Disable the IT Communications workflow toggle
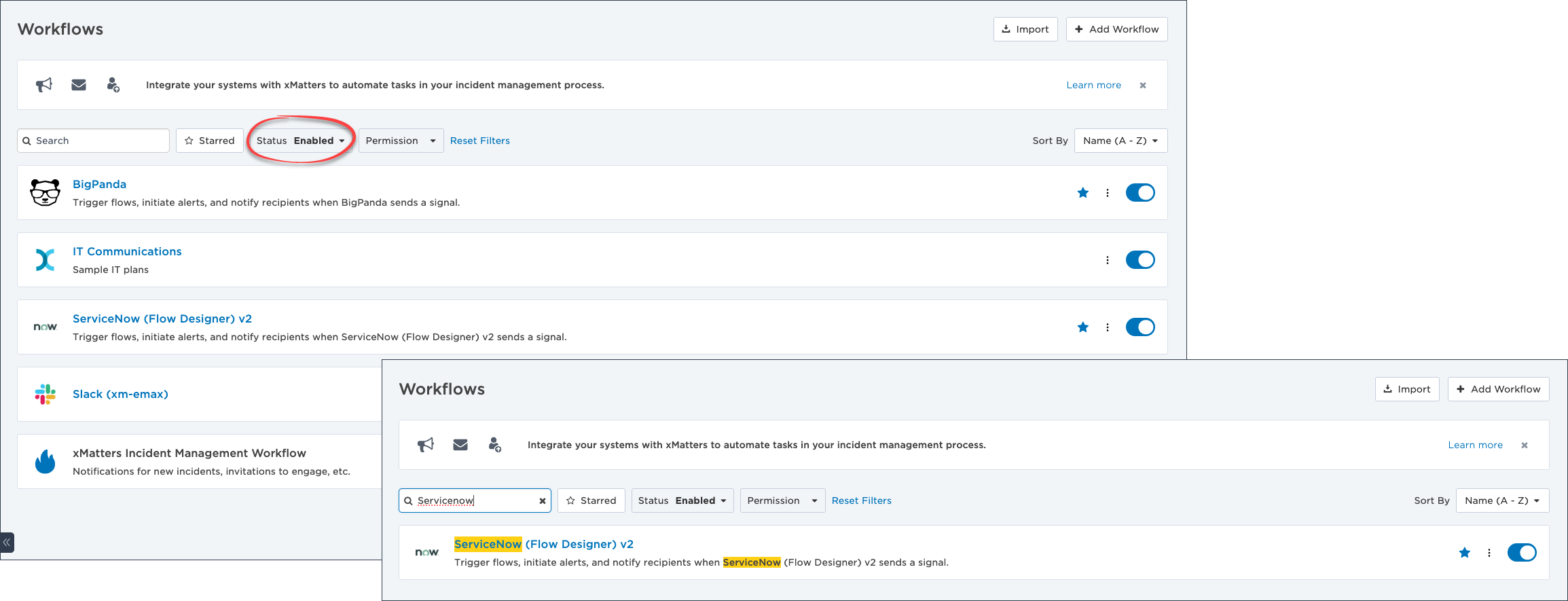This screenshot has height=601, width=1568. point(1140,260)
